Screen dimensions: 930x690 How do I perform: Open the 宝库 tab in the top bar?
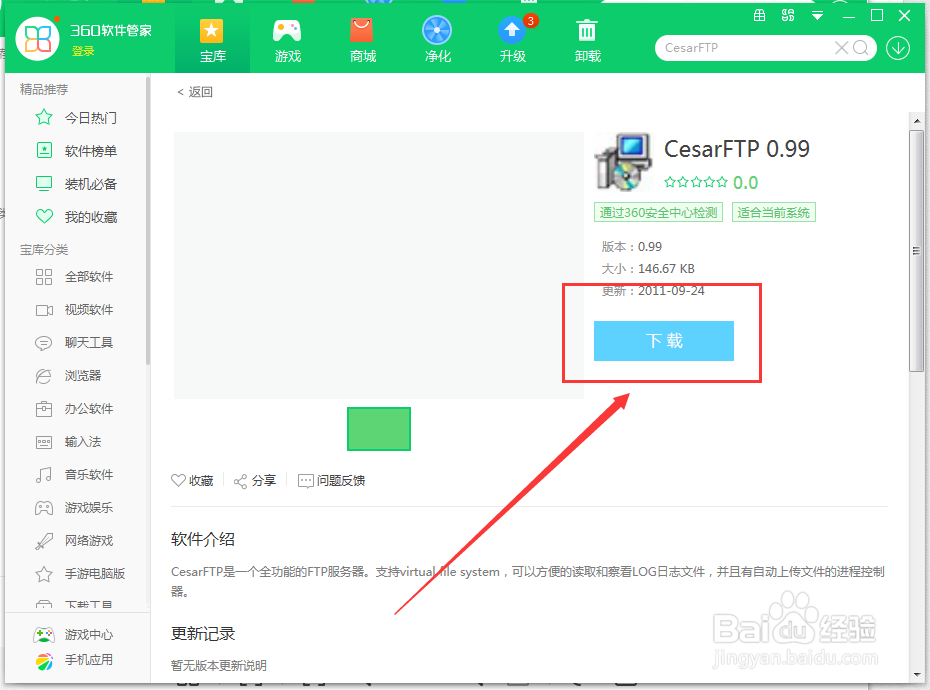212,40
